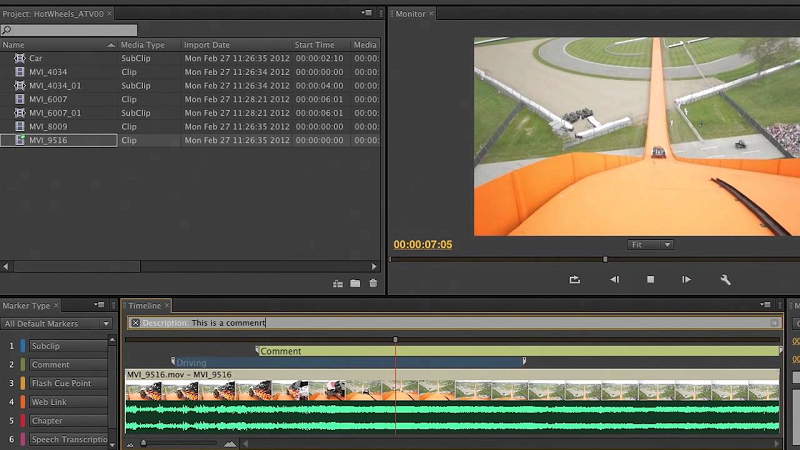Step back one frame in Monitor
This screenshot has height=450, width=800.
tap(614, 280)
